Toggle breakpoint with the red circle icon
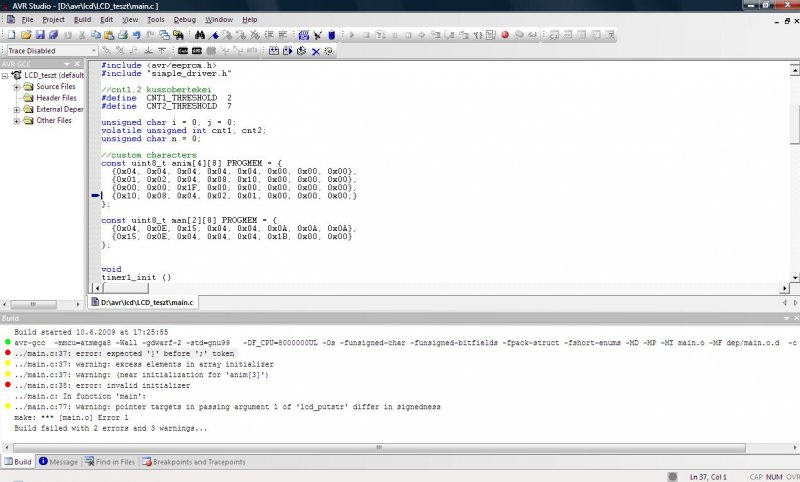The image size is (800, 482). coord(505,35)
